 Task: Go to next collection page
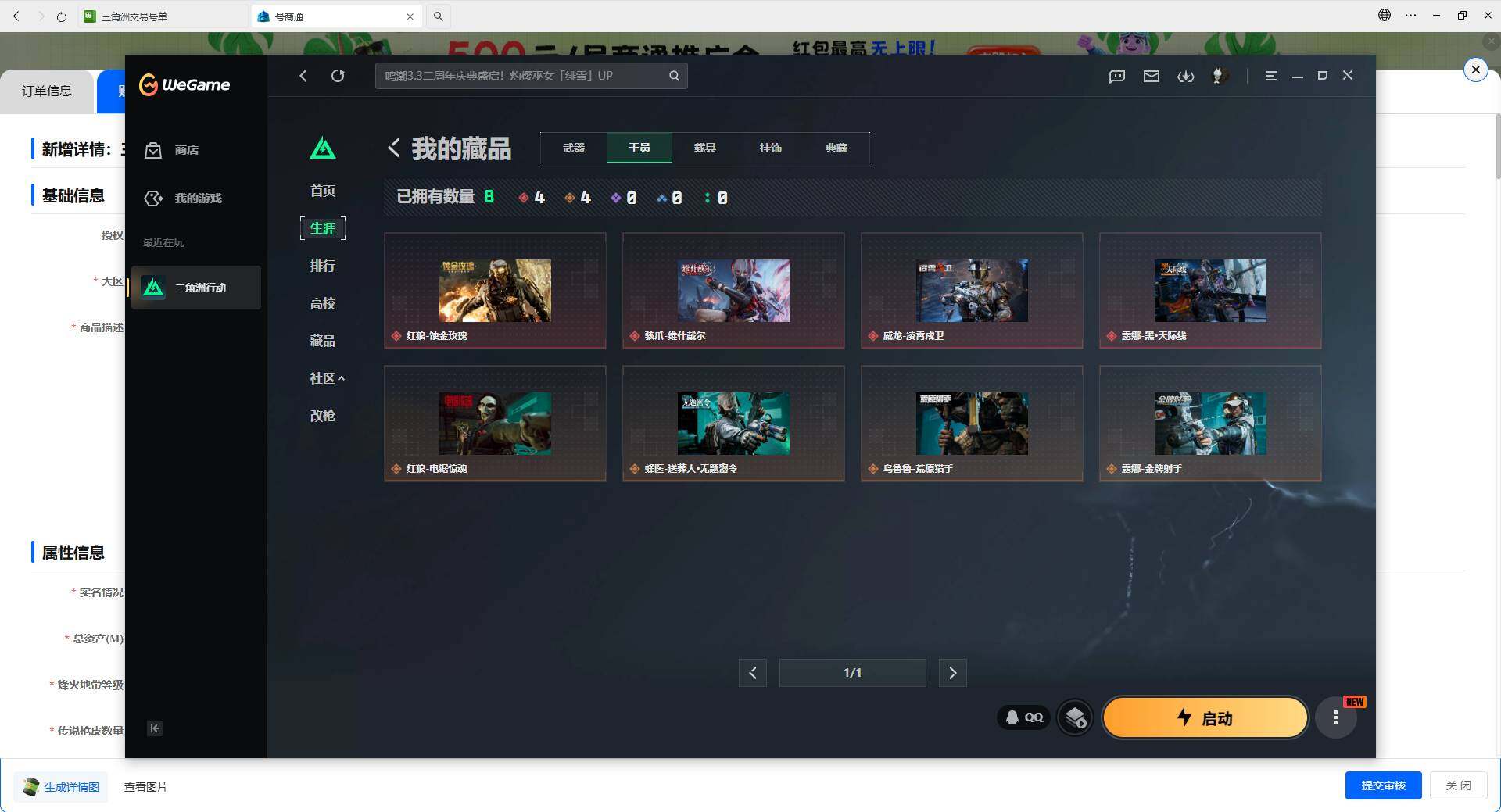952,673
